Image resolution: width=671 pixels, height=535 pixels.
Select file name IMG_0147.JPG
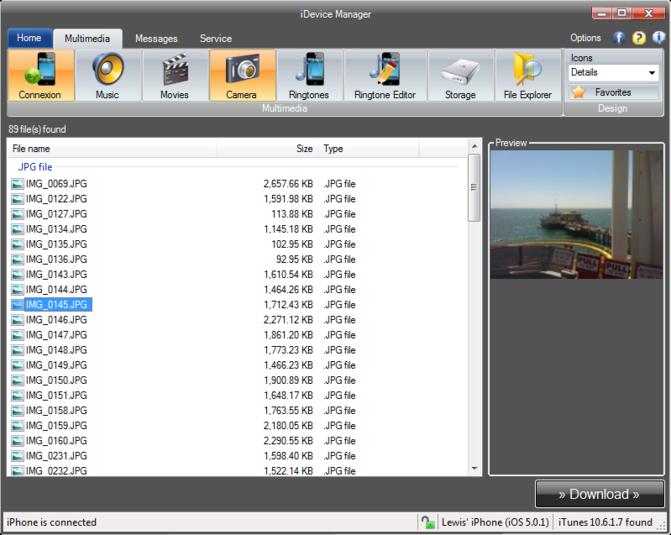[56, 335]
